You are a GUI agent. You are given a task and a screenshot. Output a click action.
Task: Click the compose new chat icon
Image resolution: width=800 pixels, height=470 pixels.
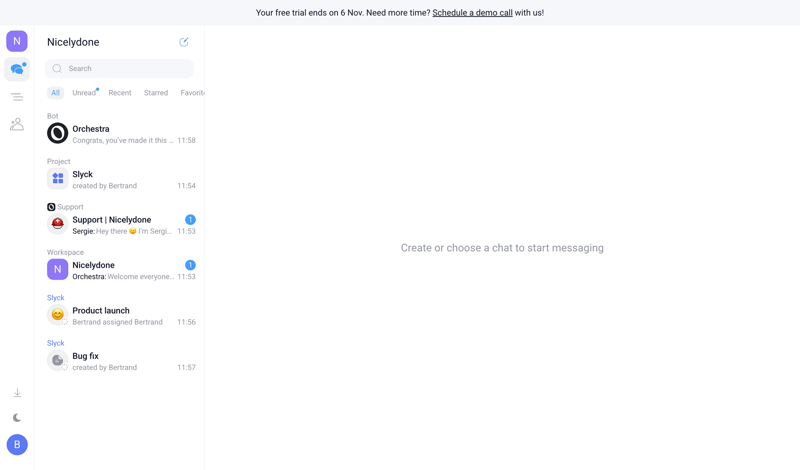point(184,42)
